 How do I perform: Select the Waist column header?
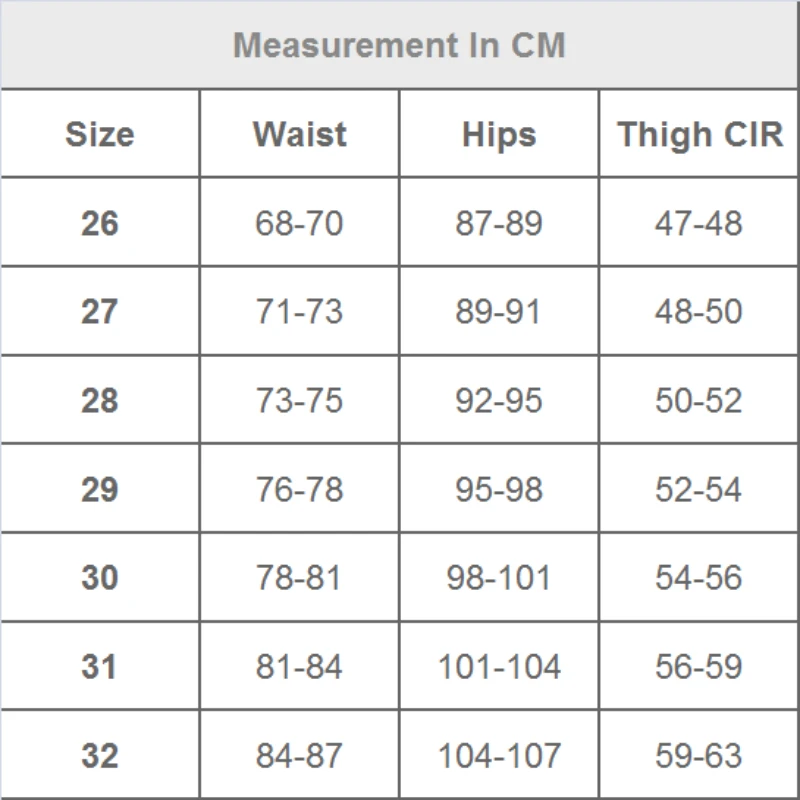pos(299,134)
